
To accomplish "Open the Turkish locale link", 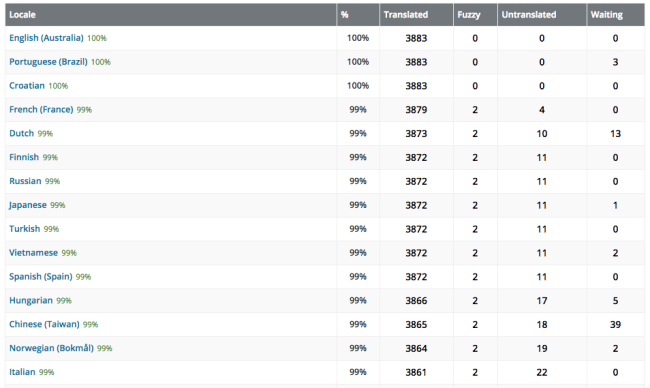I will coord(25,228).
